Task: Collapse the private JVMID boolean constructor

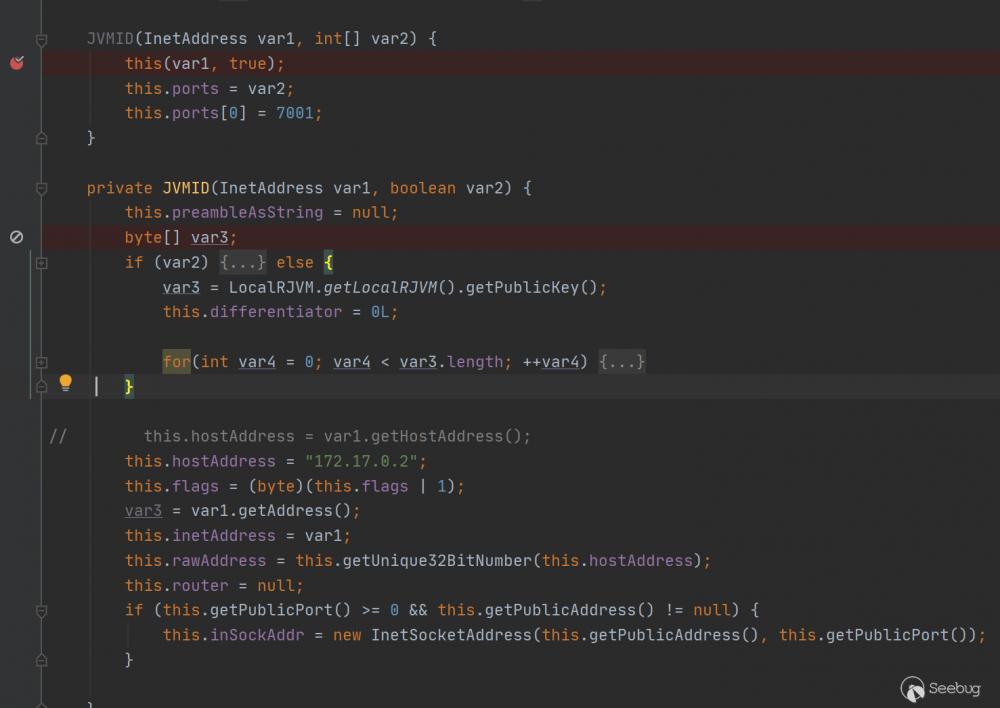Action: click(x=41, y=188)
